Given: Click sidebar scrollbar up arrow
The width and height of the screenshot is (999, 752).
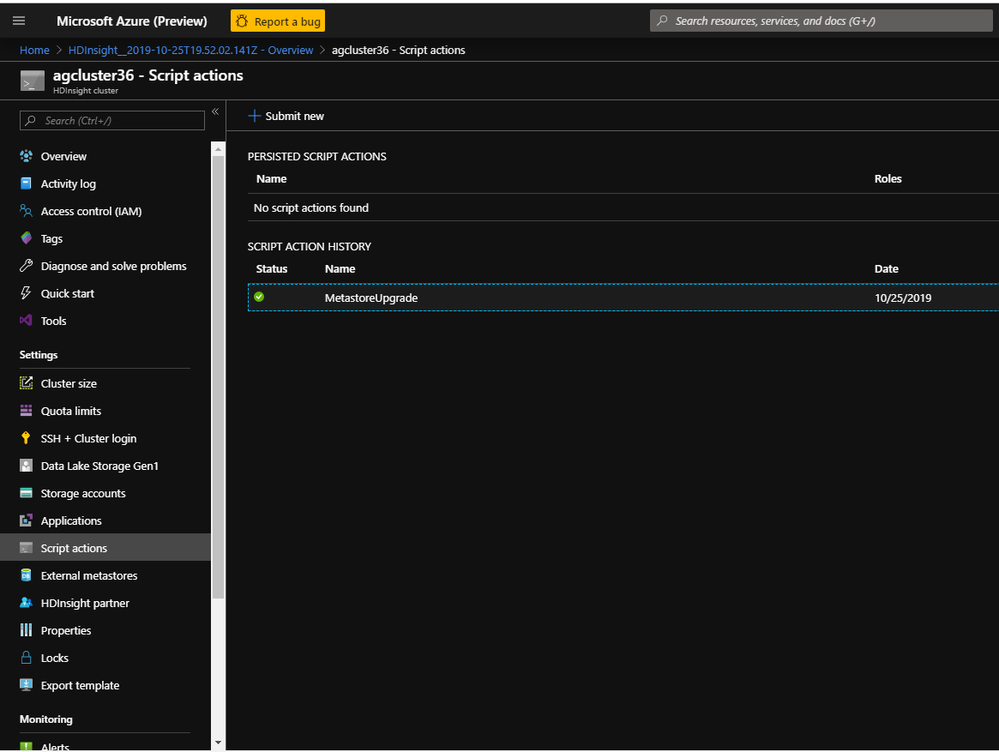Looking at the screenshot, I should (x=218, y=149).
